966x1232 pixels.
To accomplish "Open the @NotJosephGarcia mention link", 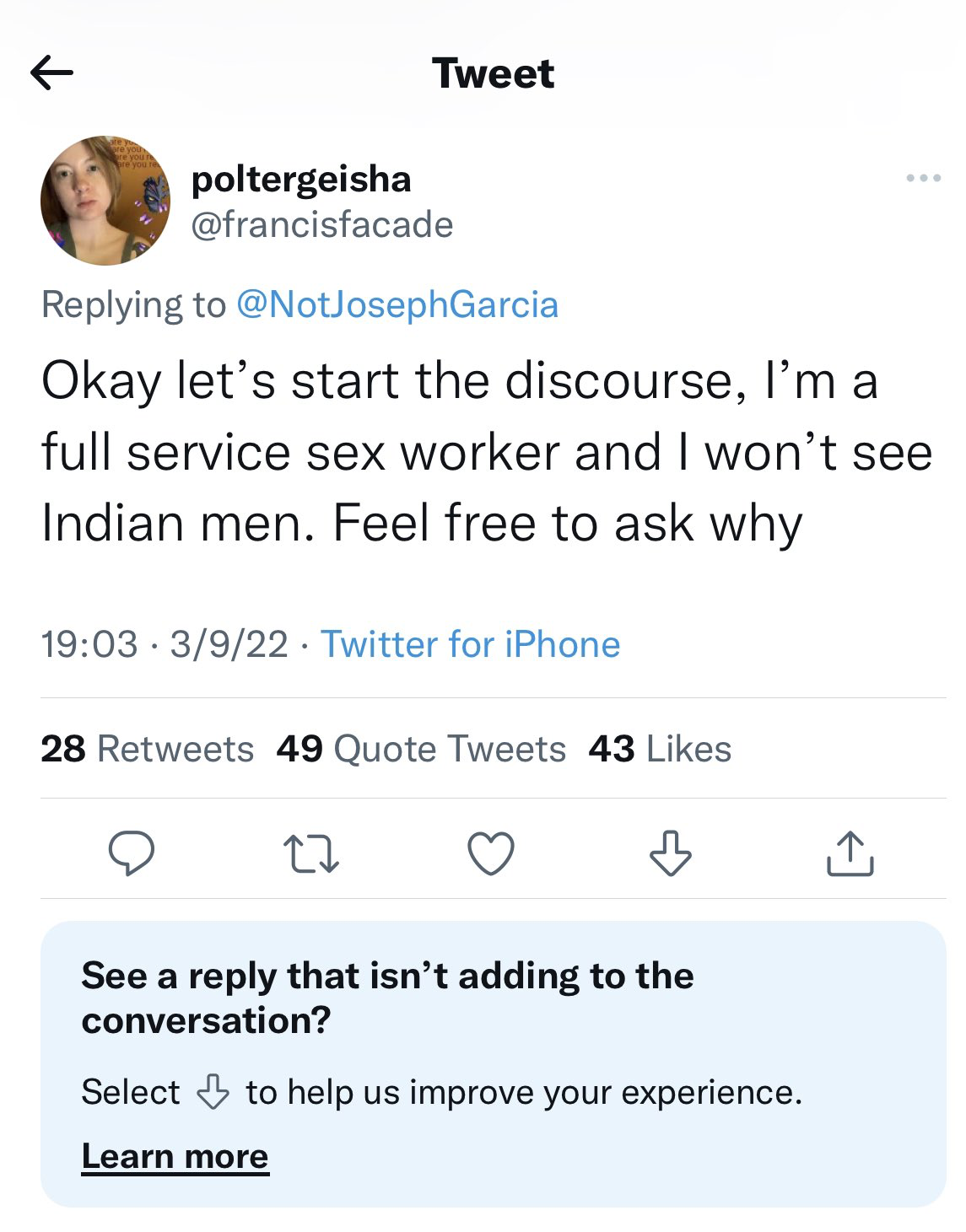I will [397, 304].
